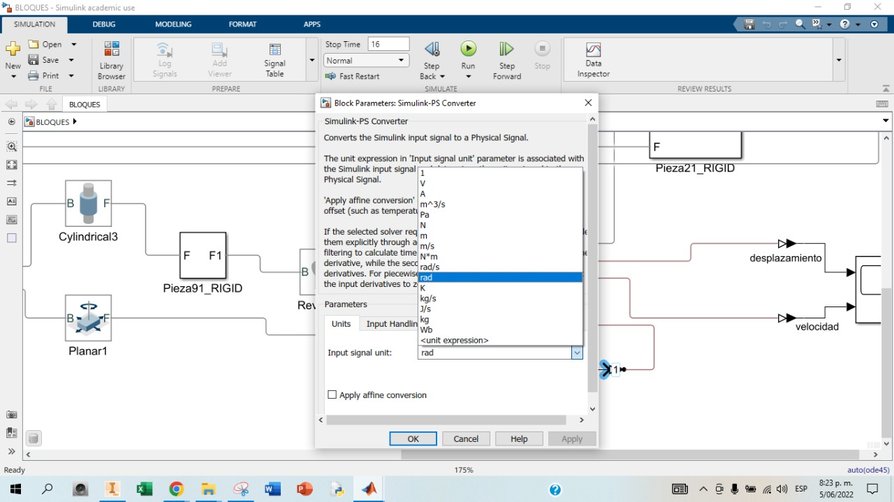
Task: Choose N*m from unit list
Action: (x=500, y=256)
